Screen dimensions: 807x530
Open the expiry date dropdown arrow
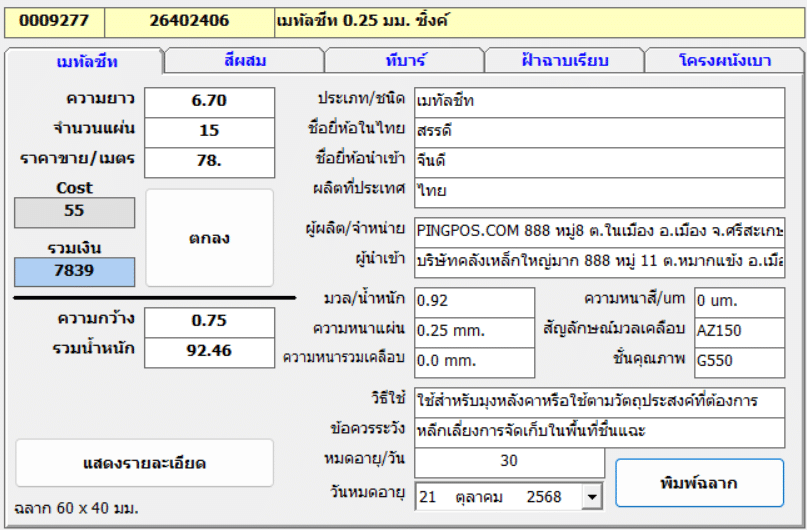[592, 496]
